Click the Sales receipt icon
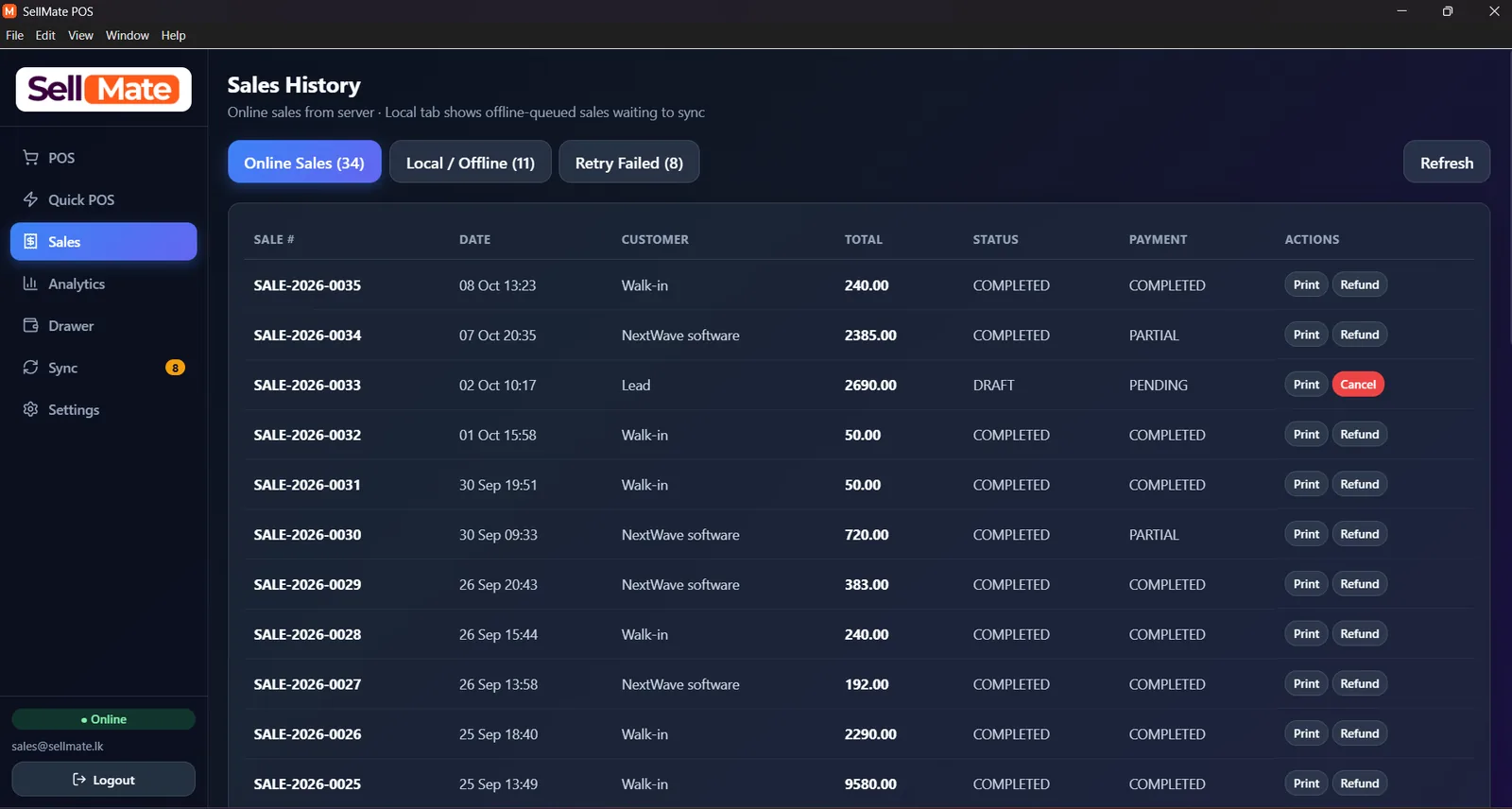 pyautogui.click(x=30, y=242)
